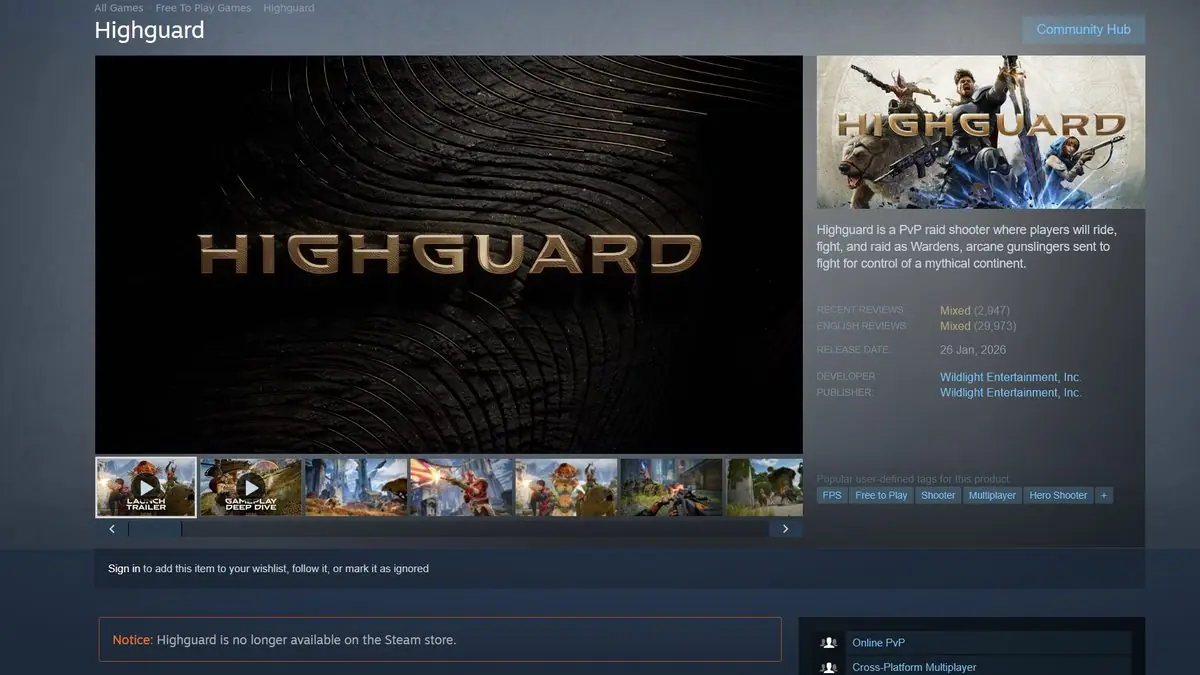Viewport: 1200px width, 675px height.
Task: Click the Online PvP feature row
Action: pyautogui.click(x=878, y=643)
